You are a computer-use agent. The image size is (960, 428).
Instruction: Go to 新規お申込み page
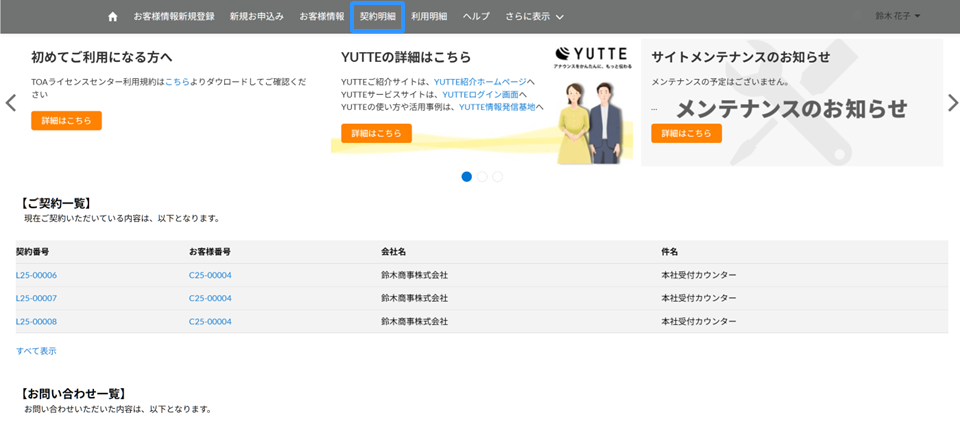tap(257, 17)
